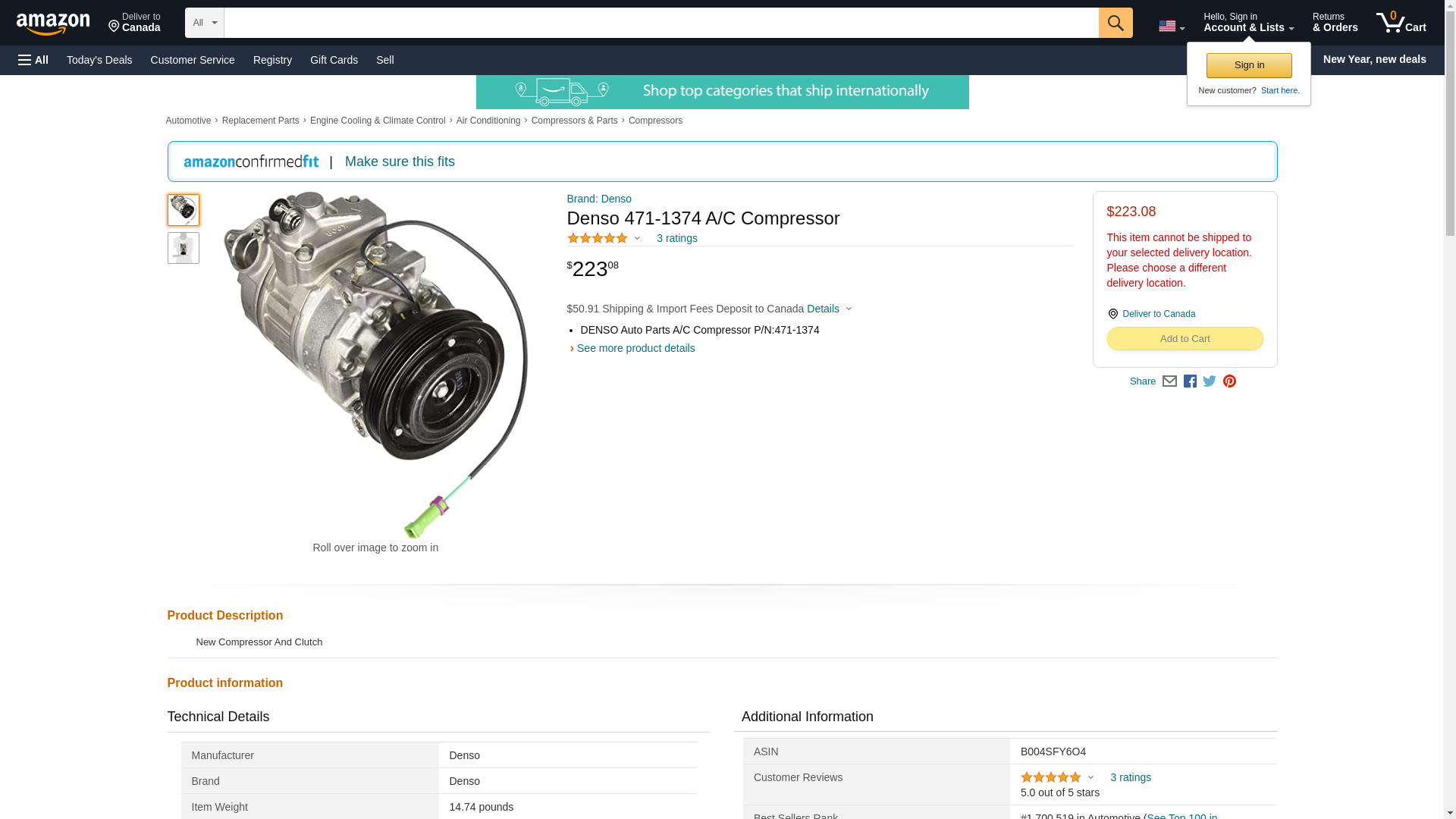Click Start here for new customers

[1280, 90]
